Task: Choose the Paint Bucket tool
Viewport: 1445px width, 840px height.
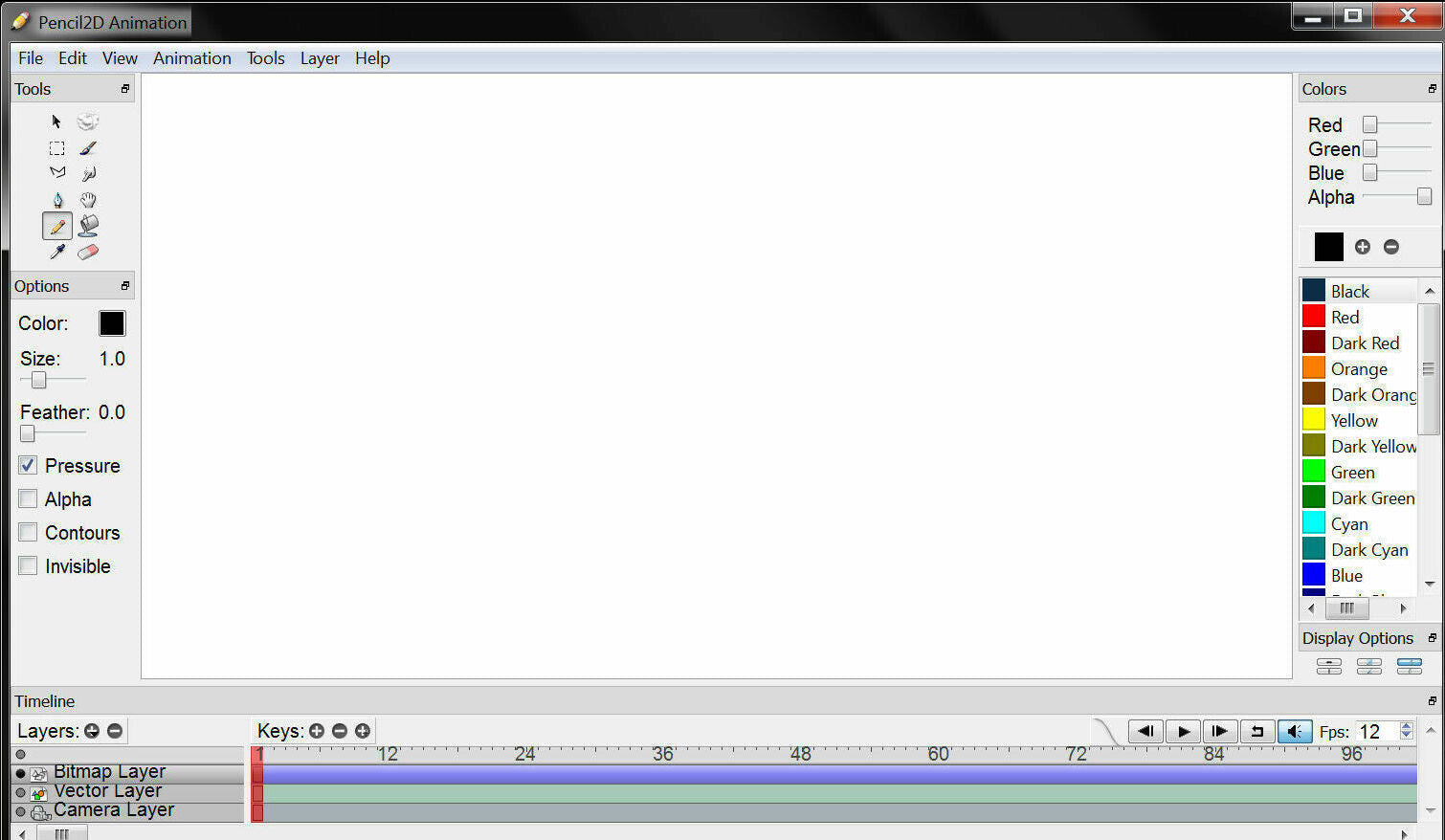Action: 88,226
